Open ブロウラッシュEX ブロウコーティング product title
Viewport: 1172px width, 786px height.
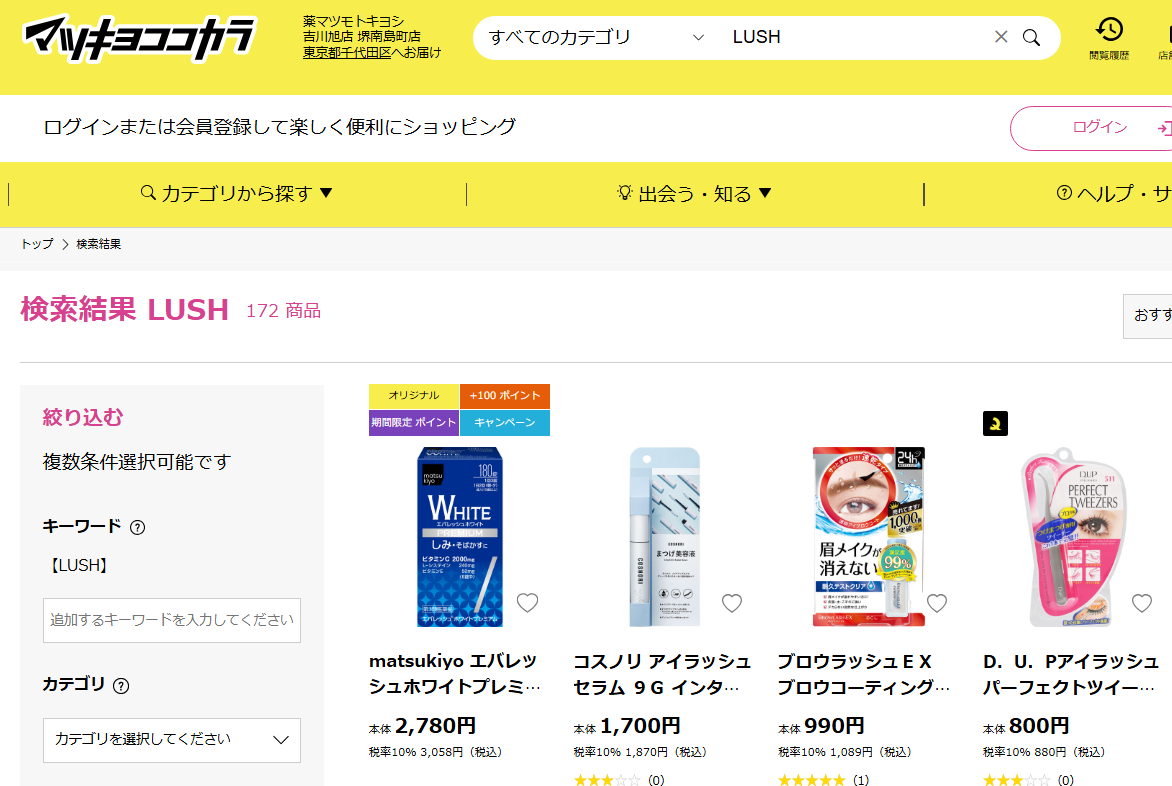click(x=863, y=674)
